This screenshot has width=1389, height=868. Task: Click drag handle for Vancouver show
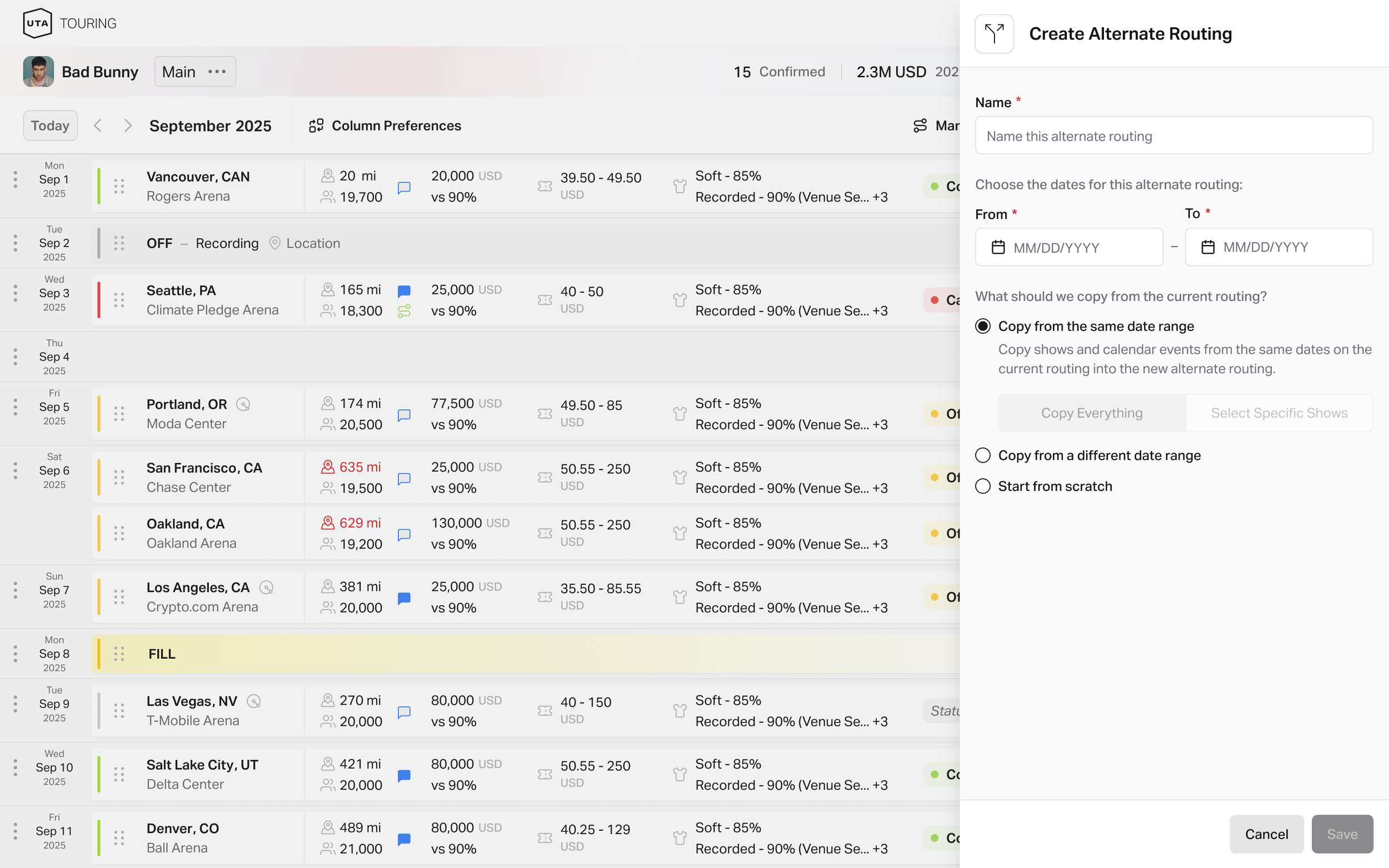(119, 186)
